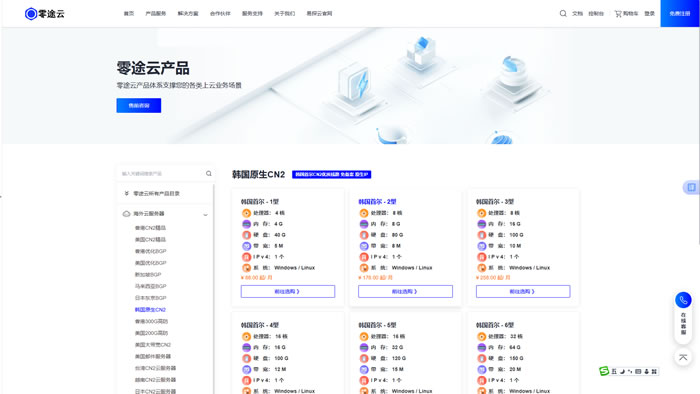
Task: Open the header search magnifier icon
Action: coord(563,13)
